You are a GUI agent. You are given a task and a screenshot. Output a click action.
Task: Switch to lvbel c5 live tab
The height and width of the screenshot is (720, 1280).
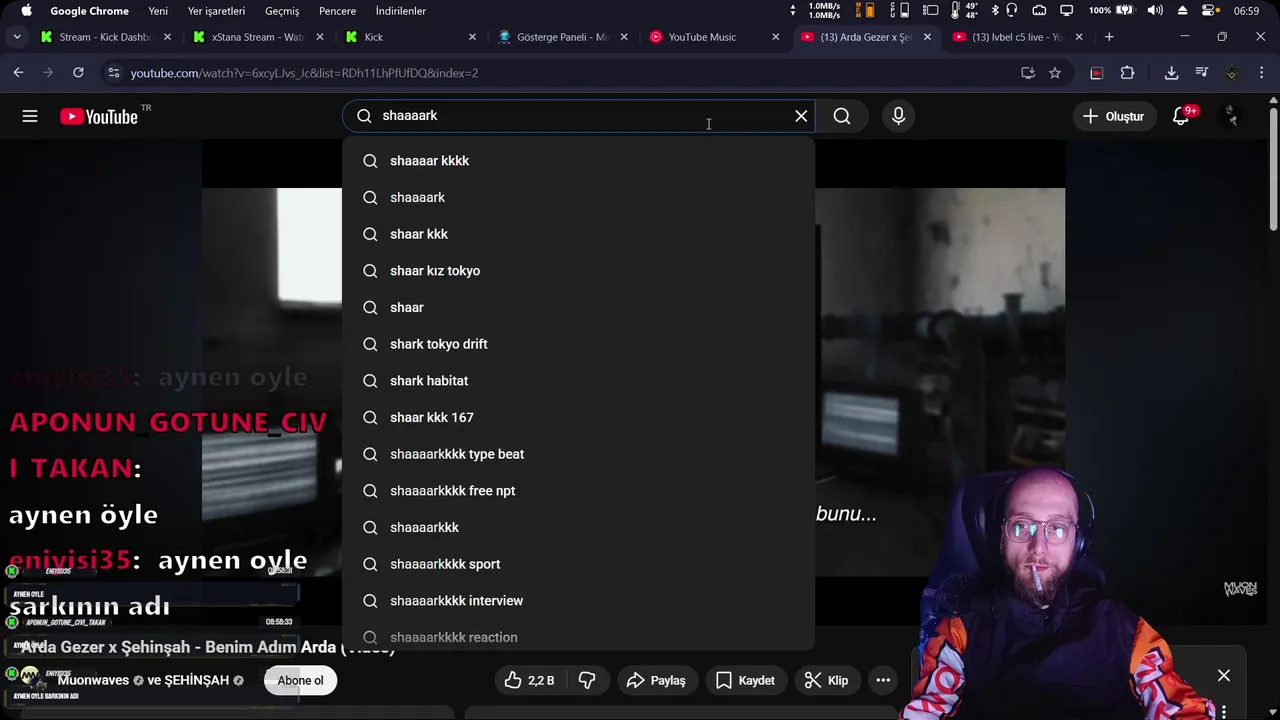[1017, 37]
